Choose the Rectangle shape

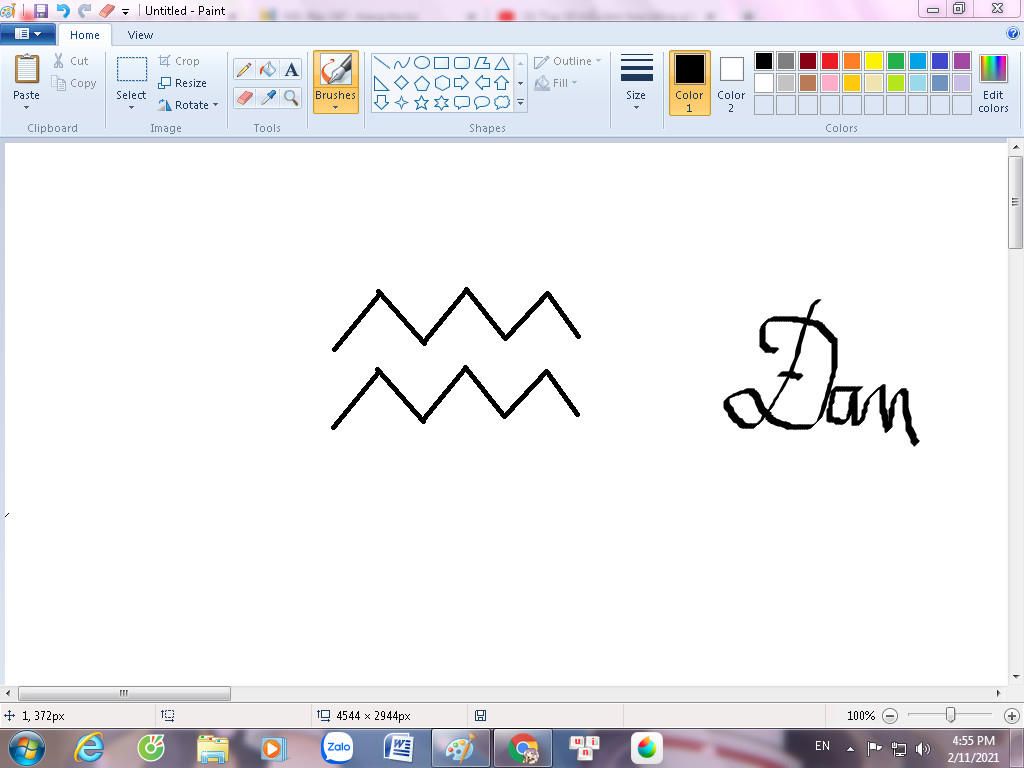(442, 63)
